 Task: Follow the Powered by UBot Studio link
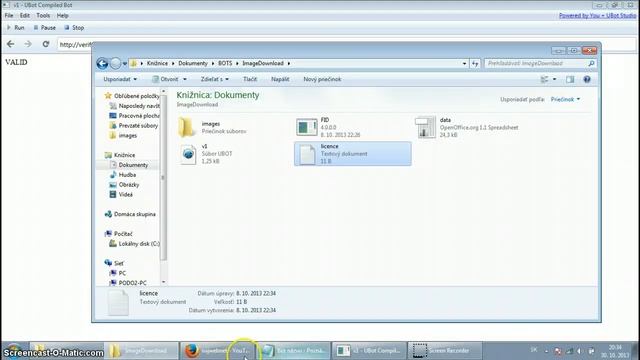click(x=597, y=16)
